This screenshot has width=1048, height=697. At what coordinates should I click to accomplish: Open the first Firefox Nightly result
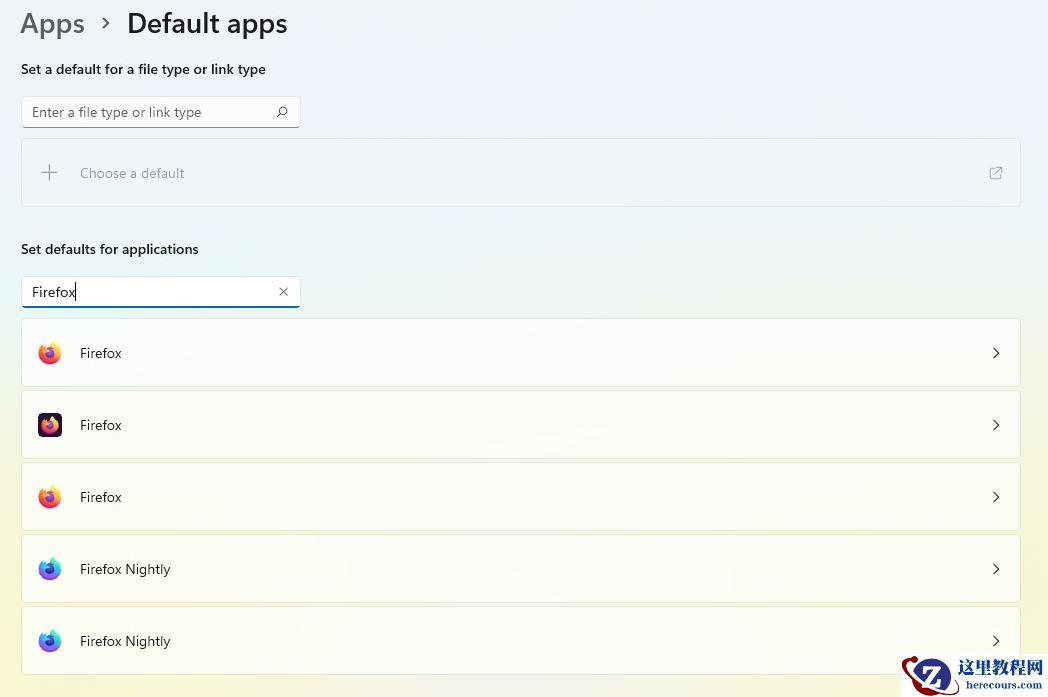[x=521, y=569]
